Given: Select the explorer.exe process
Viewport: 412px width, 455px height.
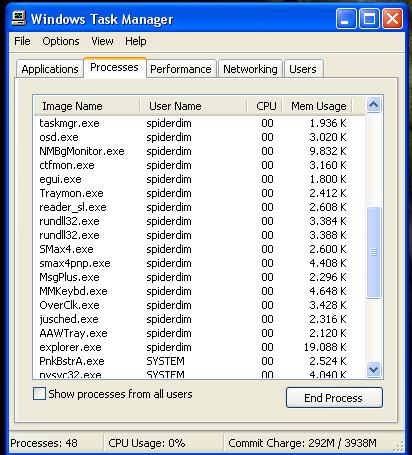Looking at the screenshot, I should [199, 347].
